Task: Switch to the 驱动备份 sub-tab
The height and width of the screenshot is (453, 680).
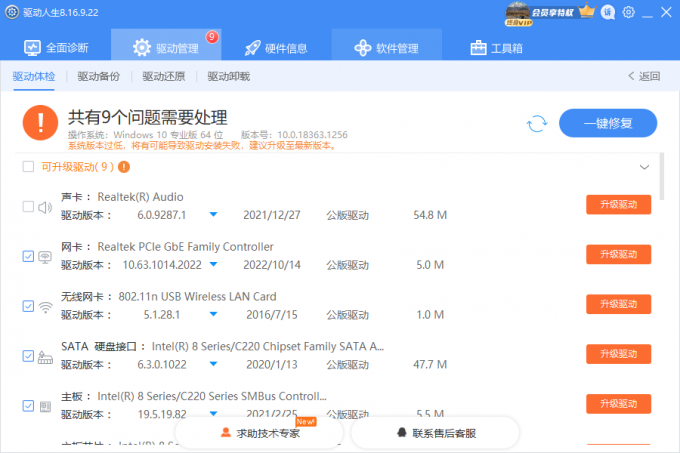Action: click(98, 77)
